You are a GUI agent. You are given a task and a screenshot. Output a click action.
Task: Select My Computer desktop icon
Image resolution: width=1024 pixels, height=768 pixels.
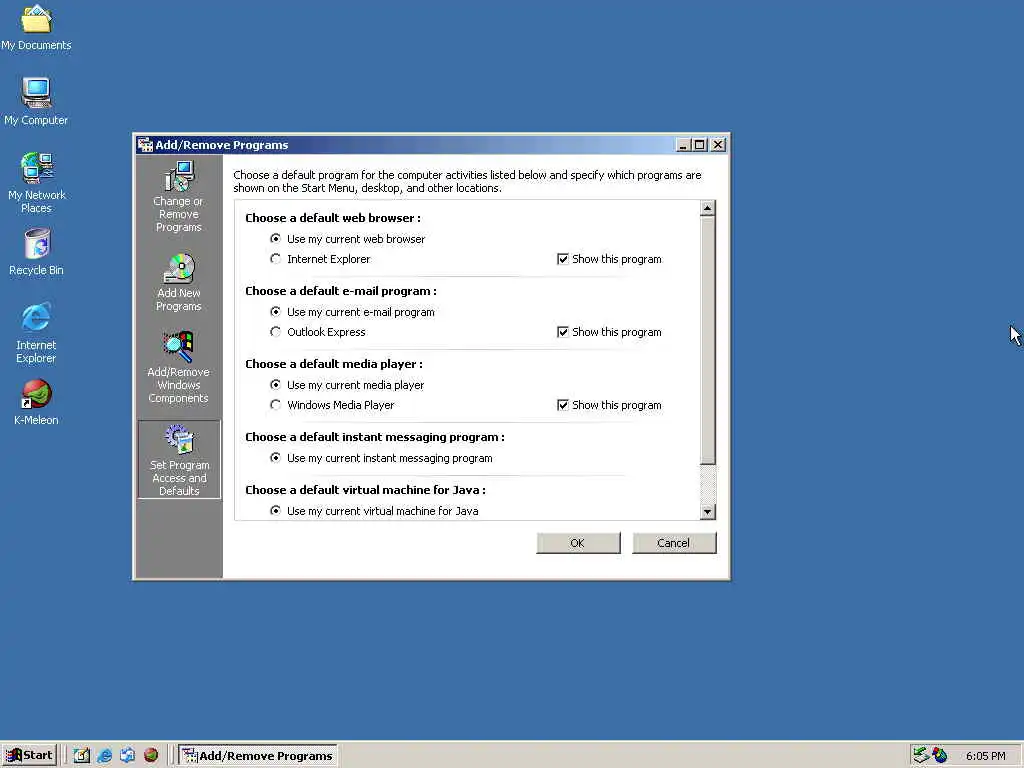pyautogui.click(x=36, y=101)
